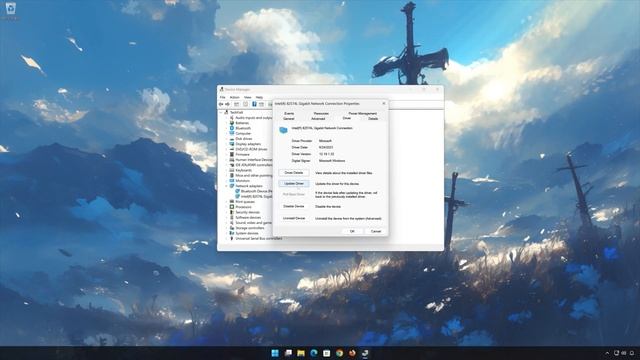Collapse the Network adapters category

coord(227,186)
